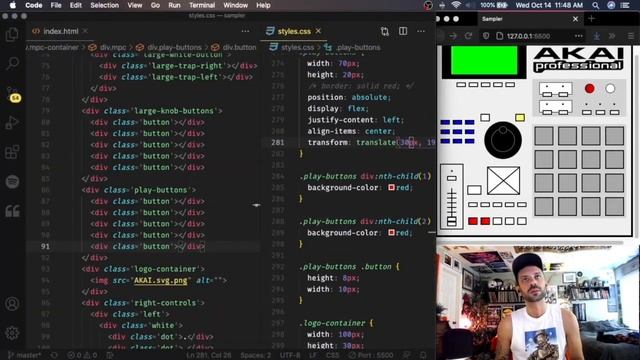Click the browser forward arrow
The width and height of the screenshot is (640, 360).
453,36
